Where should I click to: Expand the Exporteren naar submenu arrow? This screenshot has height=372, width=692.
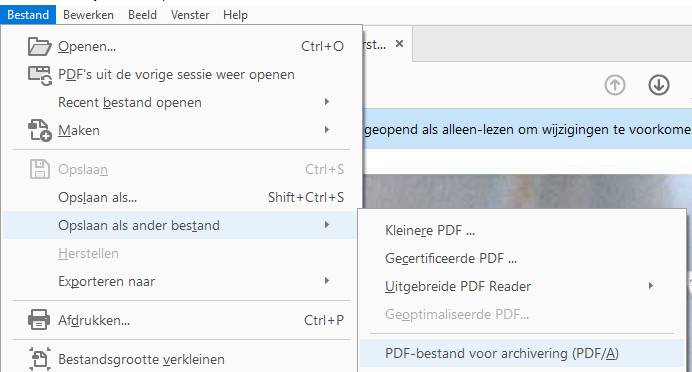[327, 281]
